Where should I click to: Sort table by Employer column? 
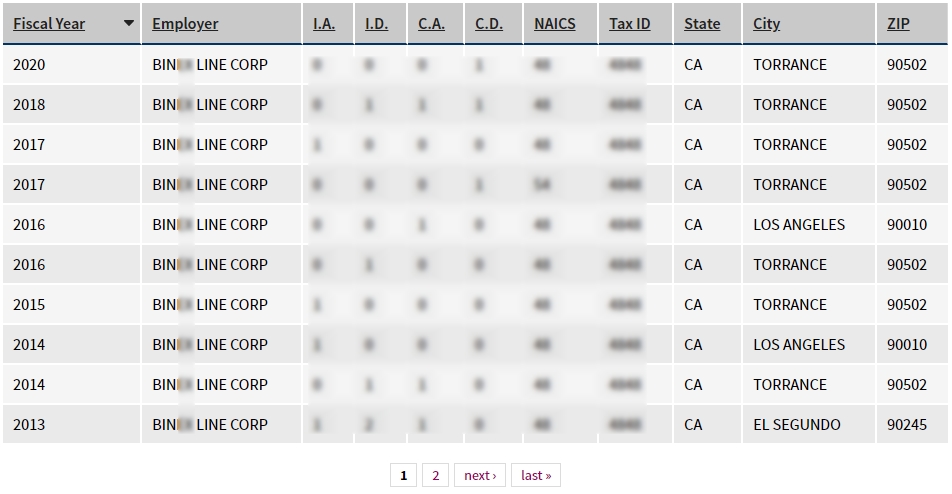[185, 24]
